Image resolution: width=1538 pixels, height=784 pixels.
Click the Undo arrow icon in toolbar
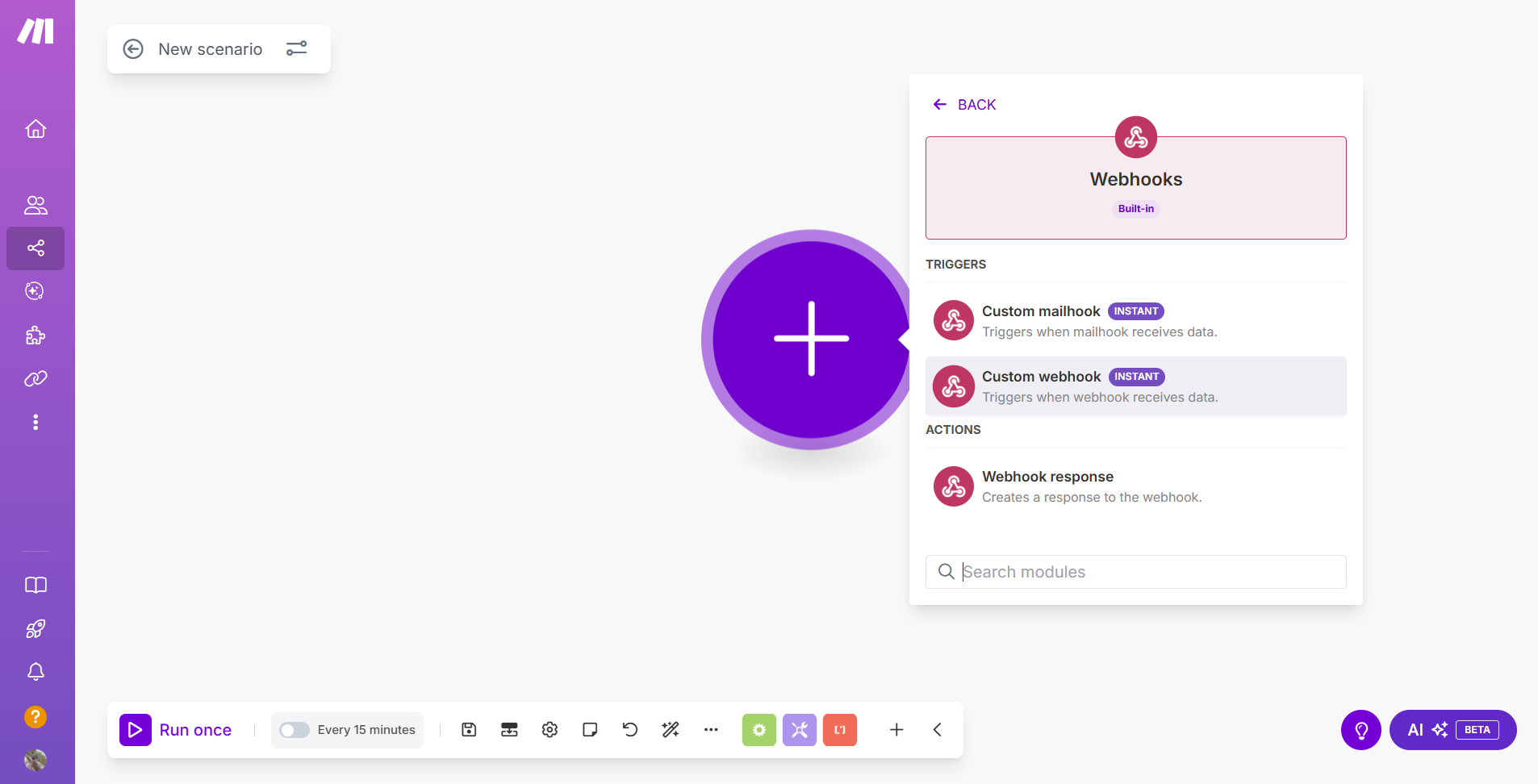coord(630,730)
